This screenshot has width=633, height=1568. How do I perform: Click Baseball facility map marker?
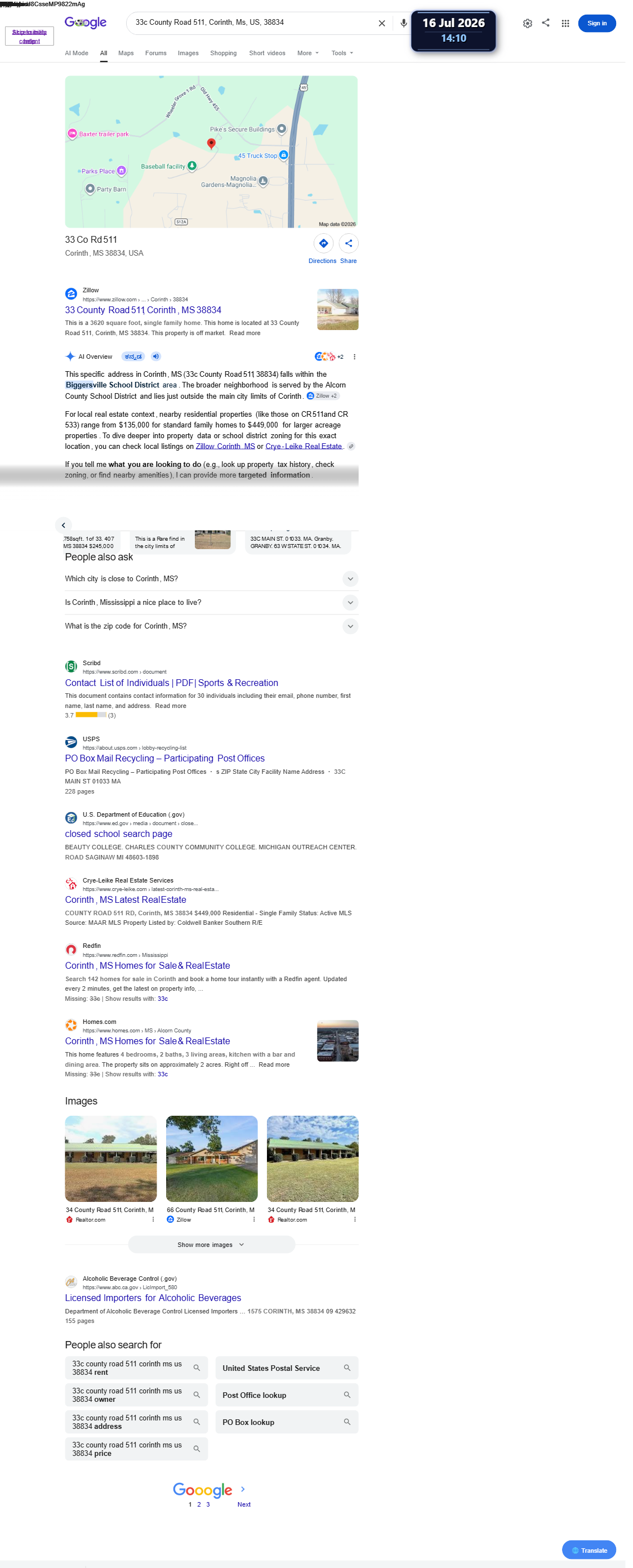pyautogui.click(x=193, y=166)
